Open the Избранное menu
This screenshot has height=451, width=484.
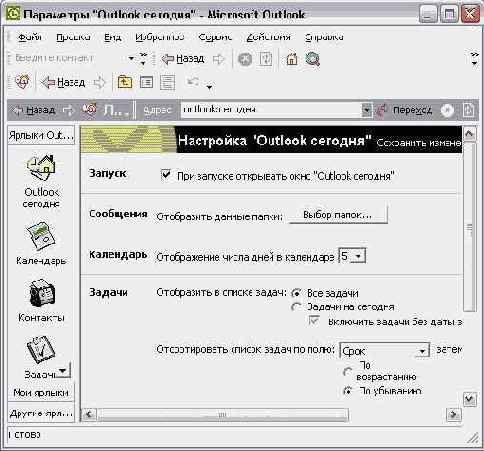point(160,37)
